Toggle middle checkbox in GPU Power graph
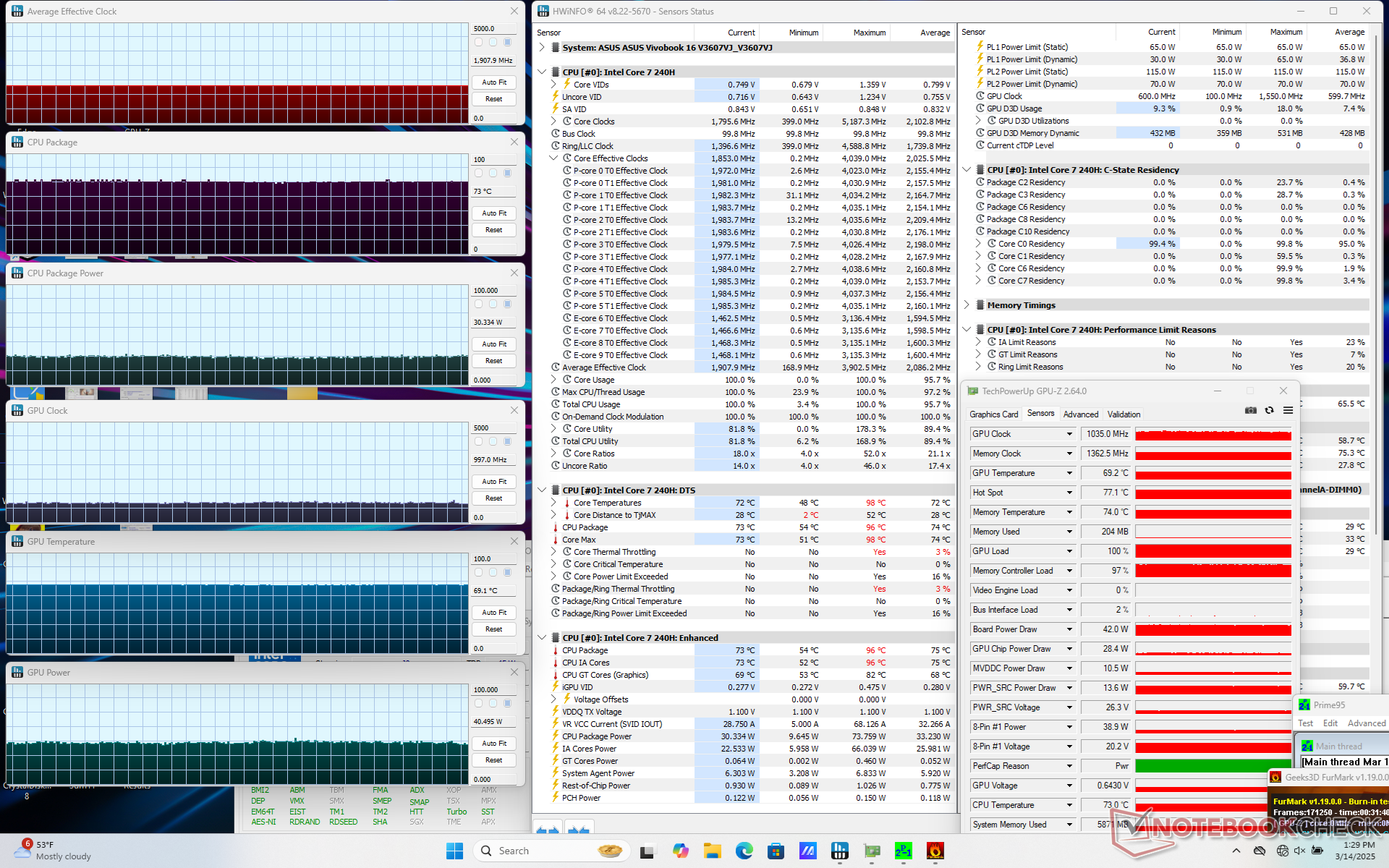 (493, 703)
